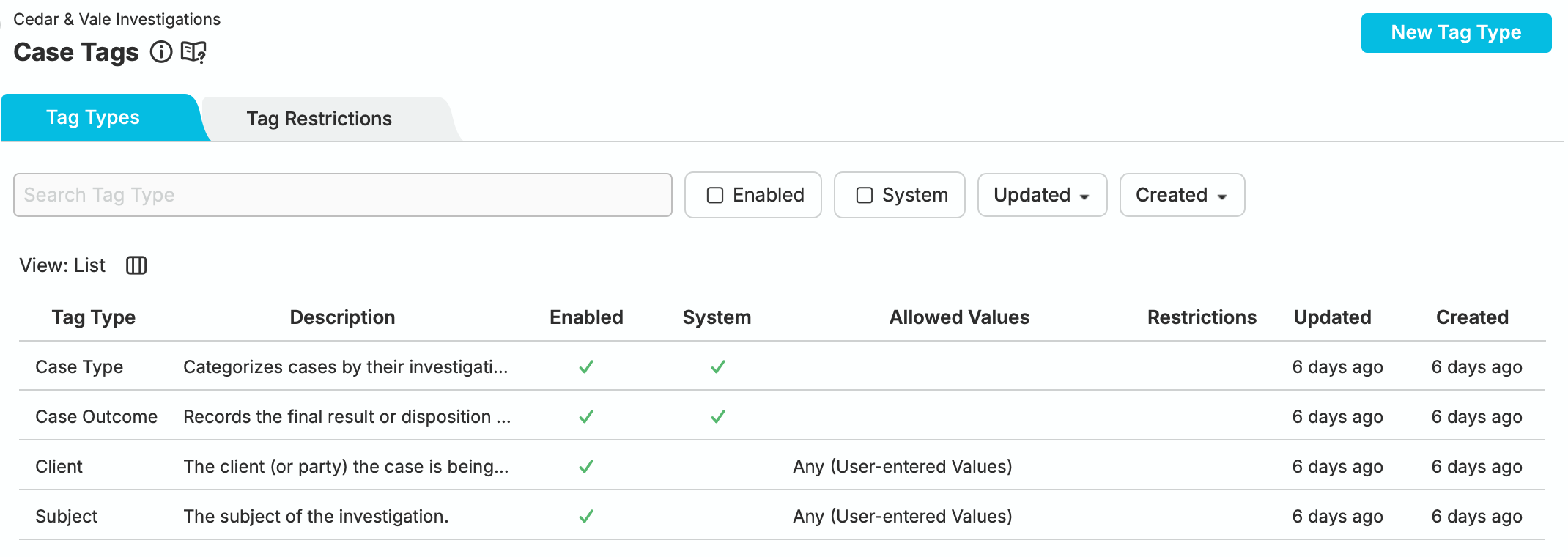
Task: Open the Client tag type
Action: click(x=59, y=466)
